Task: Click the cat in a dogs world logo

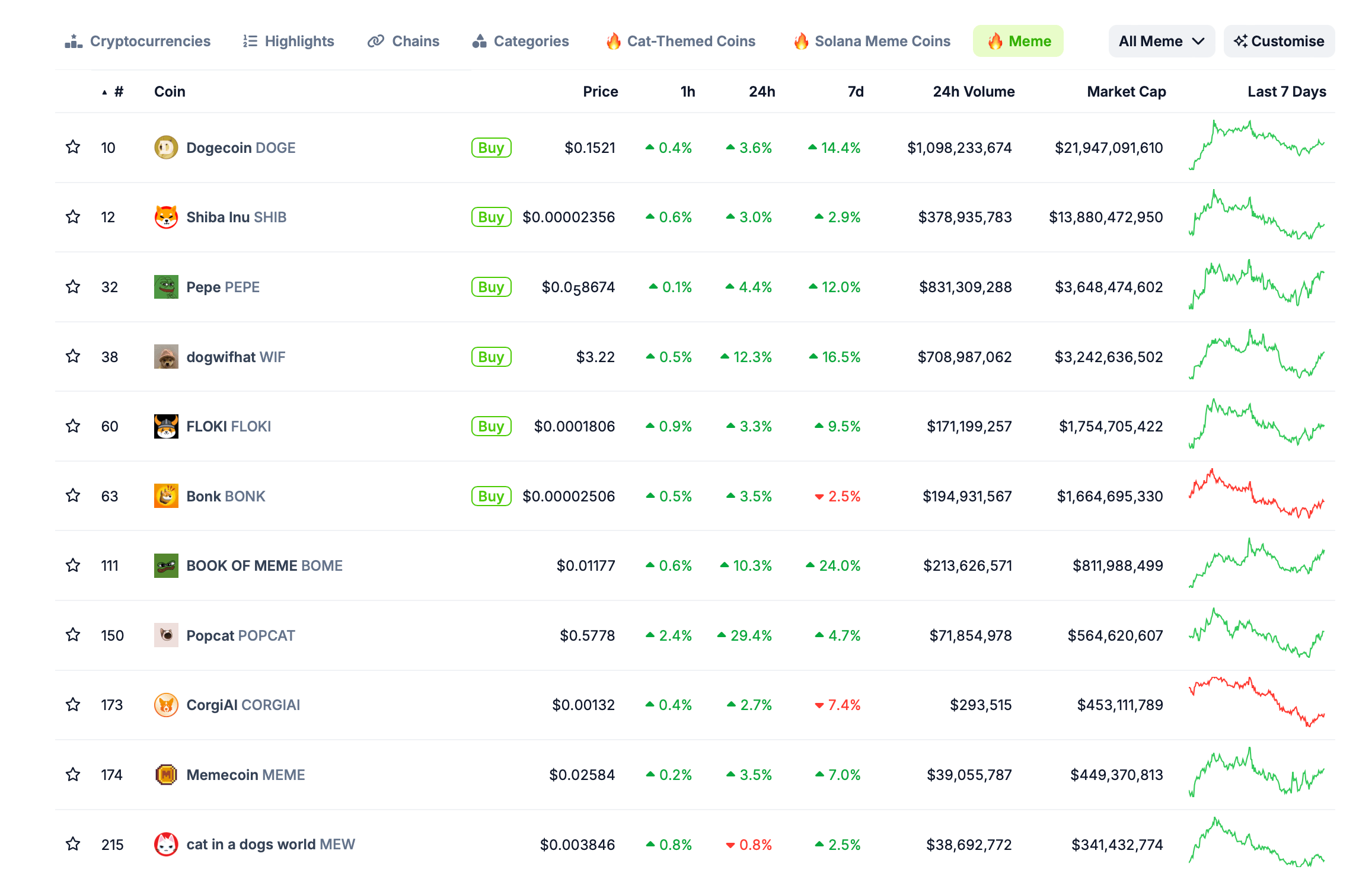Action: click(x=166, y=845)
